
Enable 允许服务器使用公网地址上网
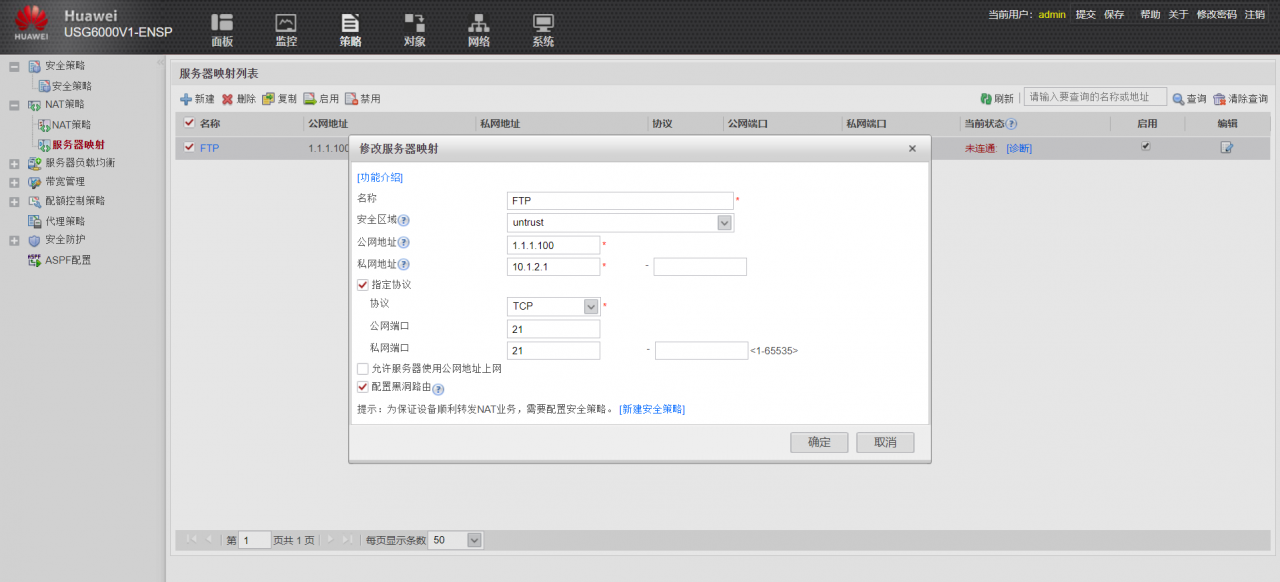coord(363,368)
